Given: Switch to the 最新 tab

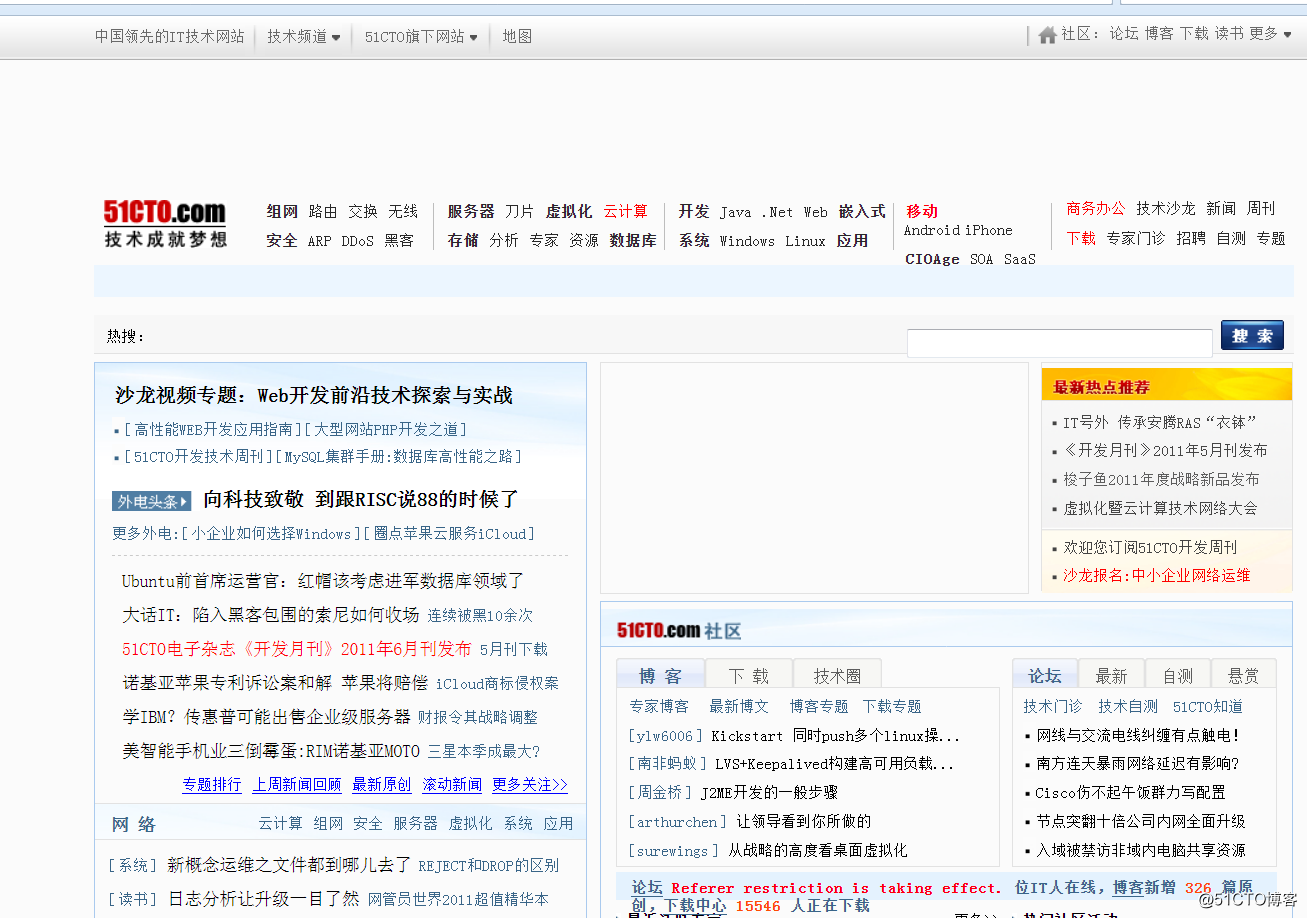Looking at the screenshot, I should coord(1111,676).
